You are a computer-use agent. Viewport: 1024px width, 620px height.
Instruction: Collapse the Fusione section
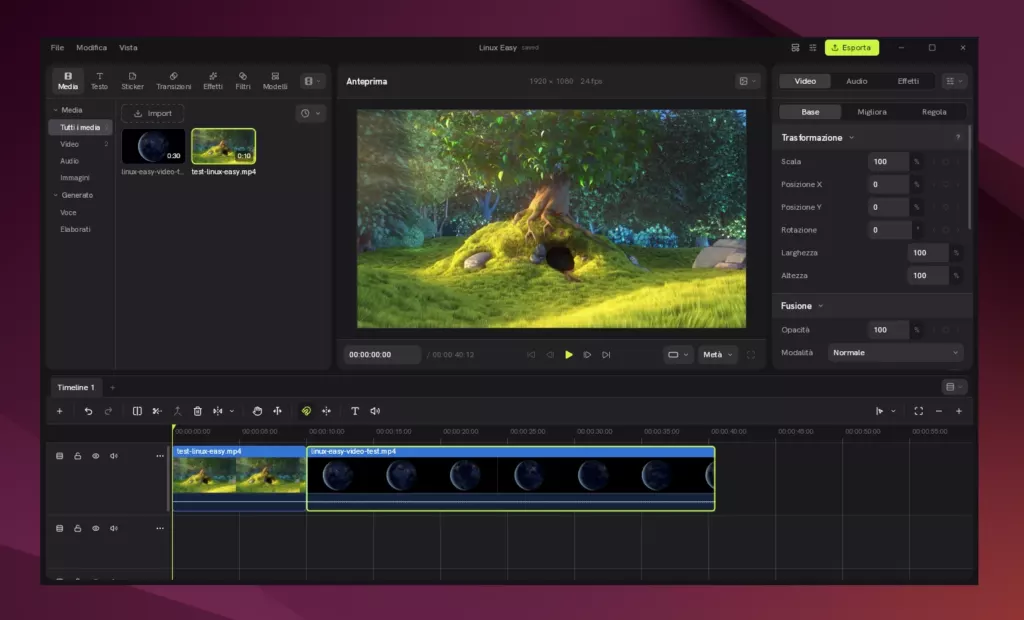821,306
